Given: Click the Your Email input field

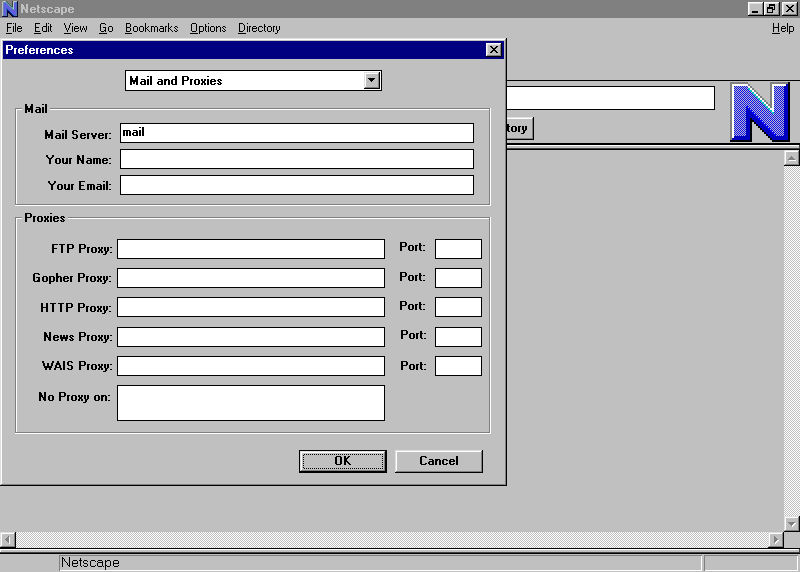Looking at the screenshot, I should 296,185.
